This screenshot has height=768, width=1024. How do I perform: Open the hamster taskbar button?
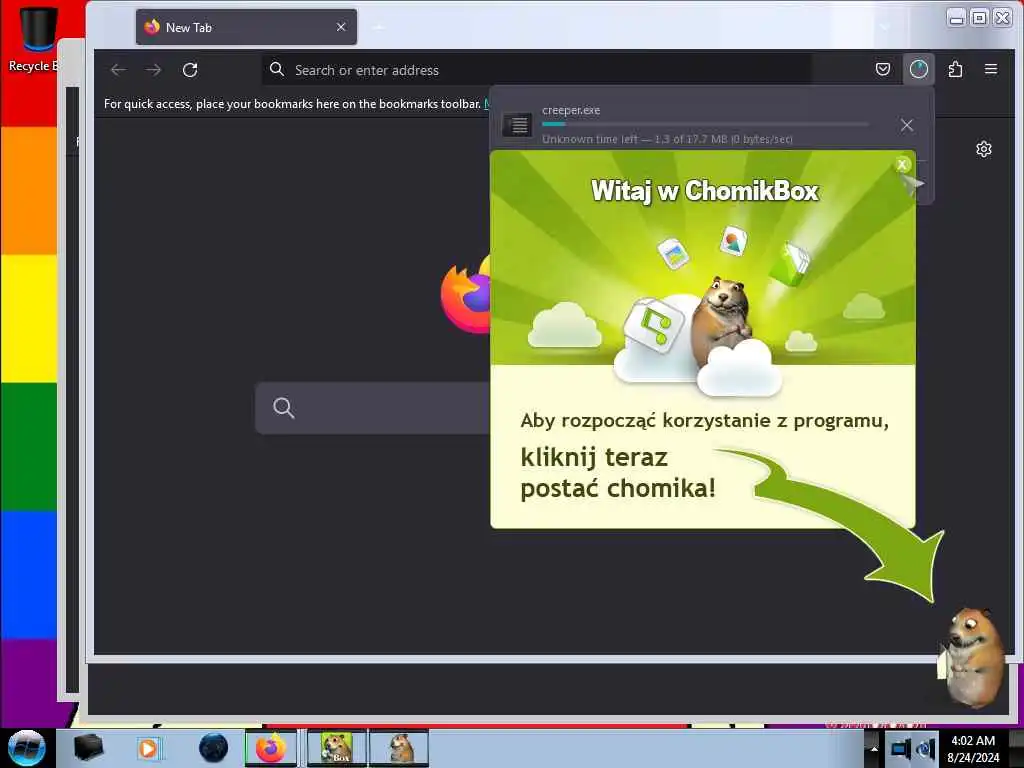[399, 748]
